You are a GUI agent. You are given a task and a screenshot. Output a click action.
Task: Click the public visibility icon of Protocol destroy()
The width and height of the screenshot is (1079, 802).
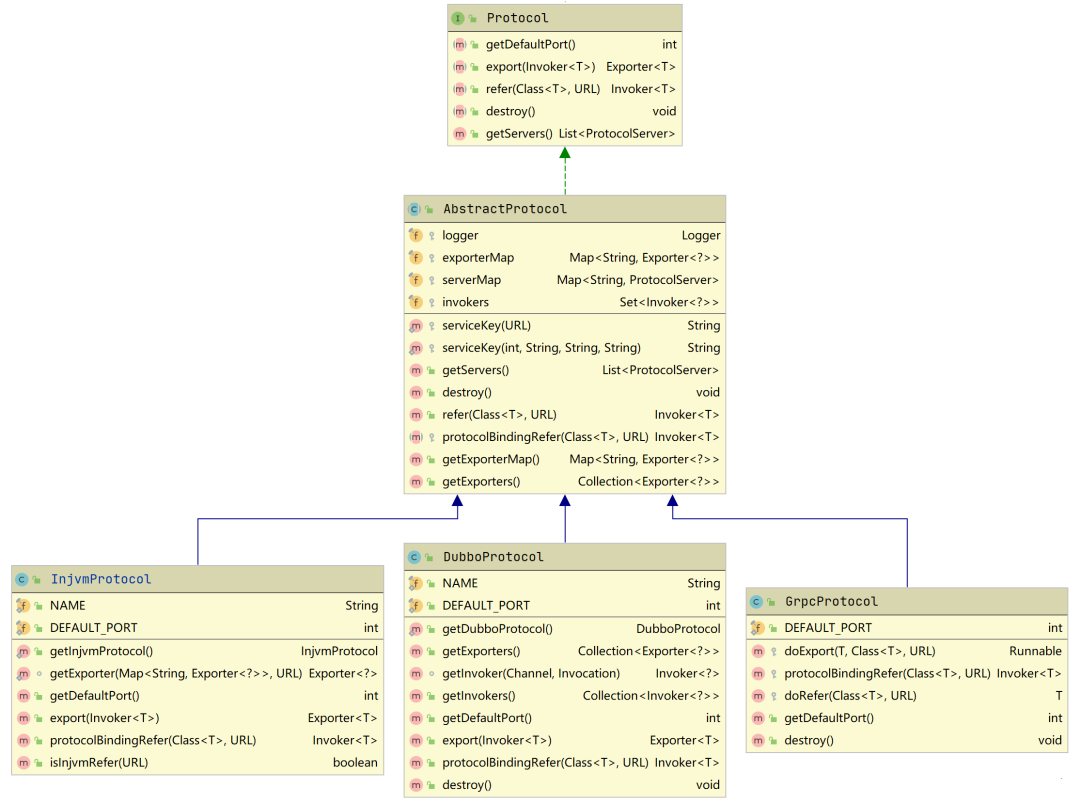point(474,112)
